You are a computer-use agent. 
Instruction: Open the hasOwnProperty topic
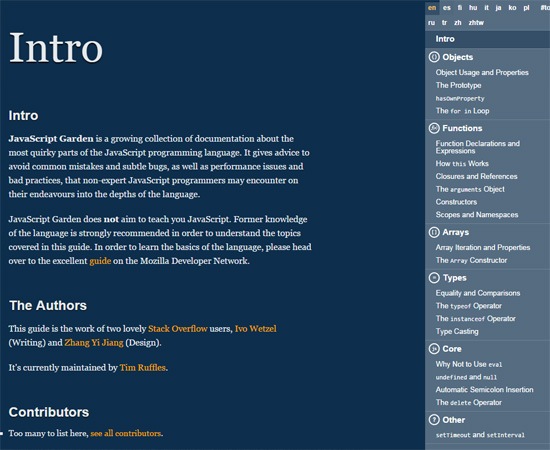point(460,99)
